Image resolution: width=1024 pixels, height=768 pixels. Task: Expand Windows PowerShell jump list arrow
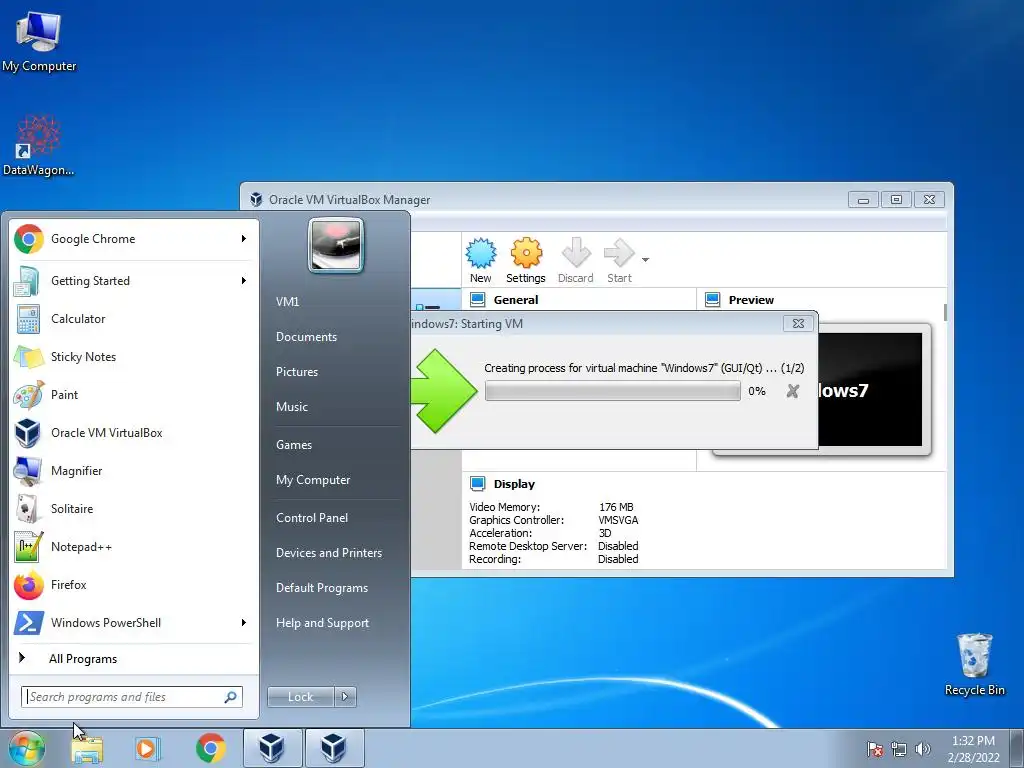click(x=244, y=623)
